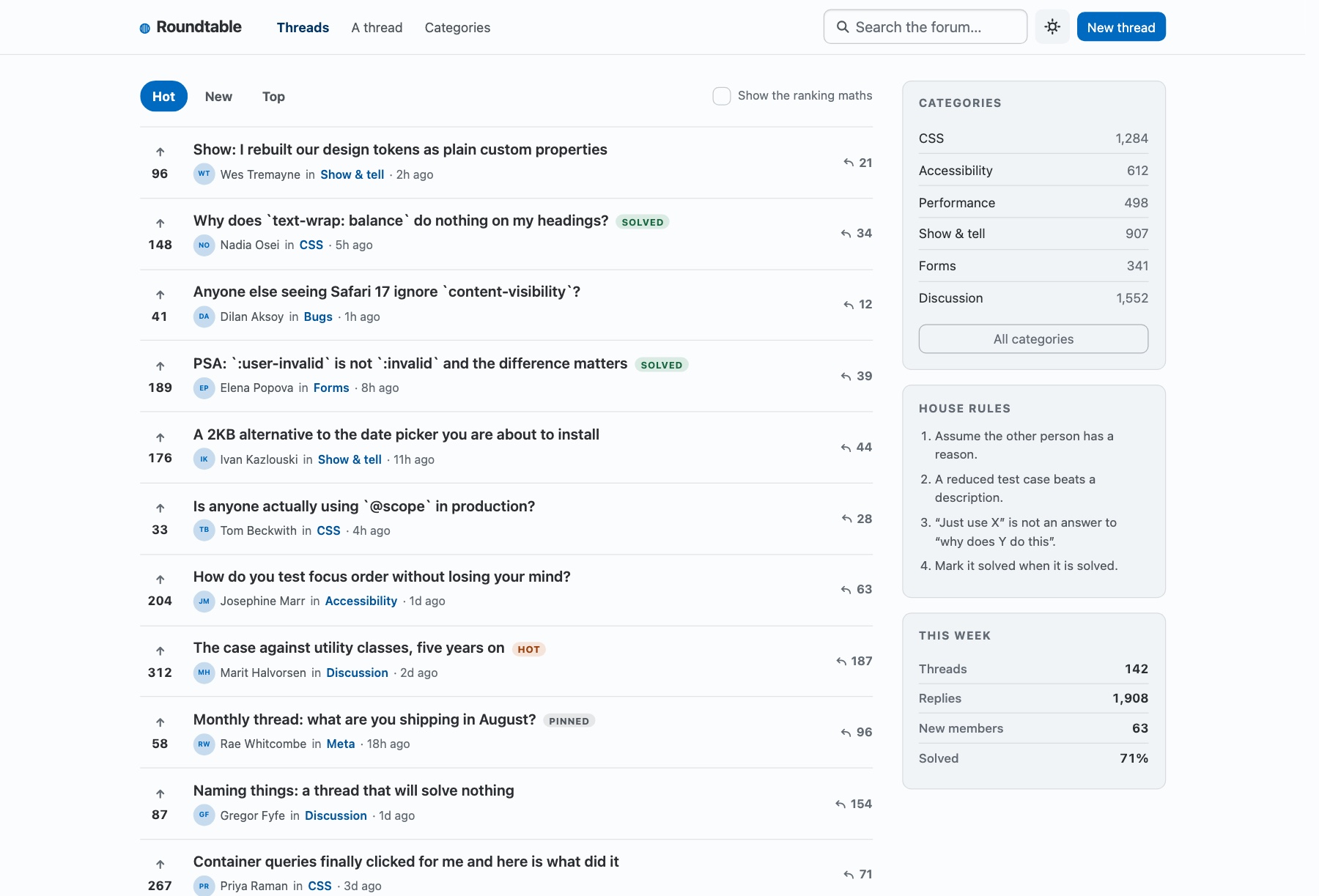Open Wes Tremayne's WT avatar
This screenshot has width=1319, height=896.
pyautogui.click(x=204, y=174)
